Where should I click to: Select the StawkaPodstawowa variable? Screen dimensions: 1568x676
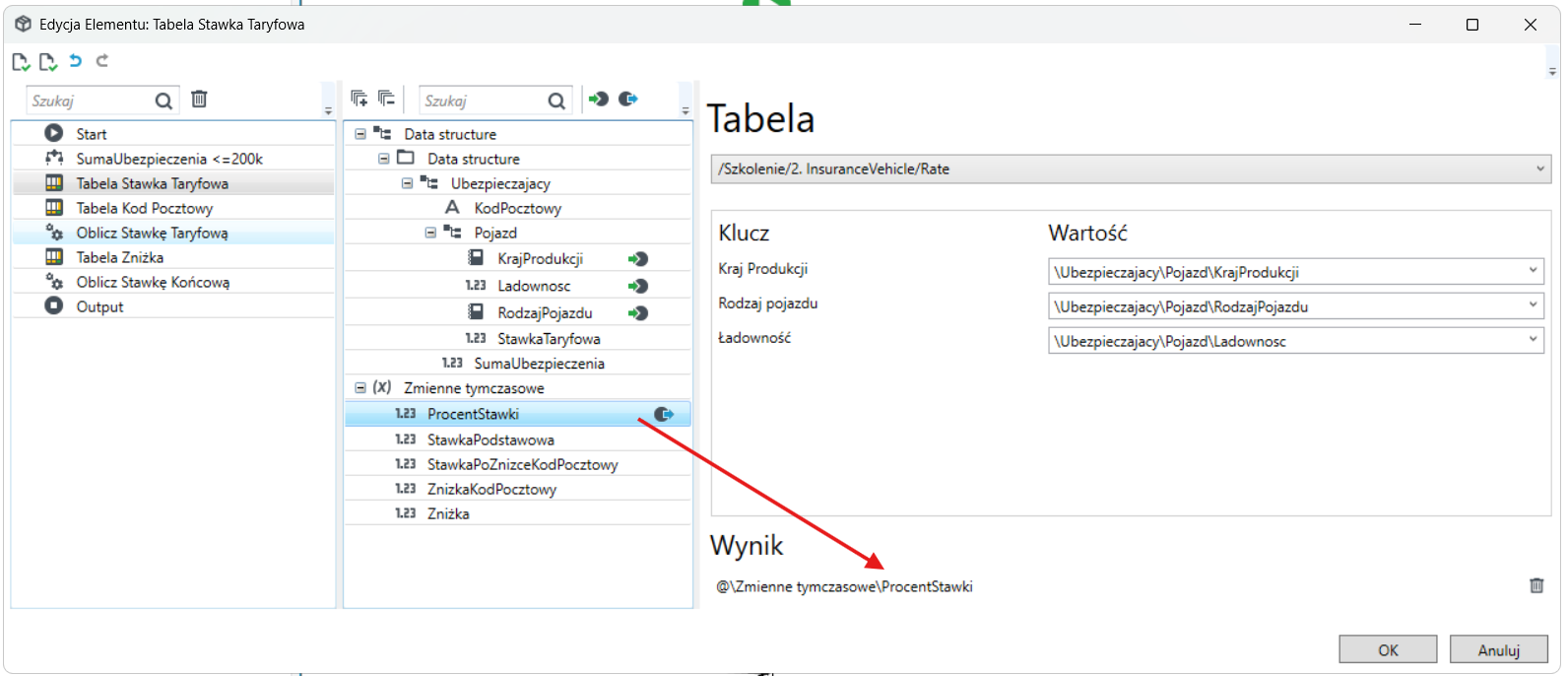click(518, 439)
